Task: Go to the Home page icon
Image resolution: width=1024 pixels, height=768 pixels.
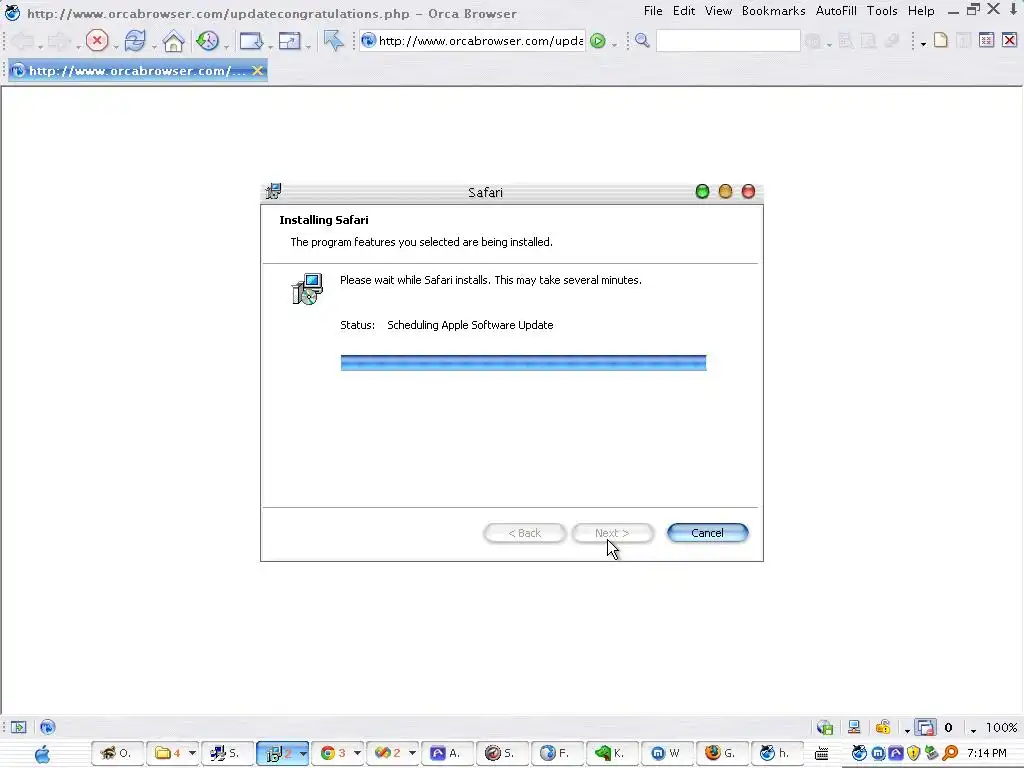Action: tap(174, 42)
